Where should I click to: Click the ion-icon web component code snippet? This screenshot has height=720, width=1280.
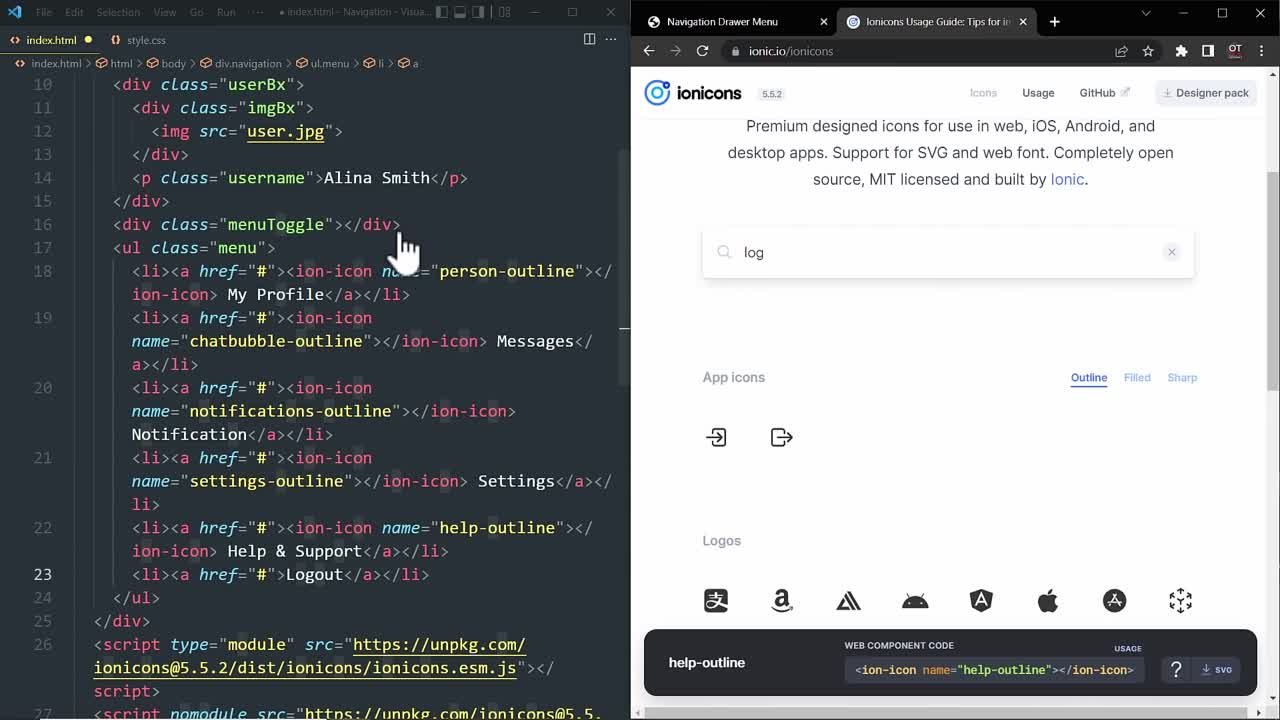pos(994,670)
